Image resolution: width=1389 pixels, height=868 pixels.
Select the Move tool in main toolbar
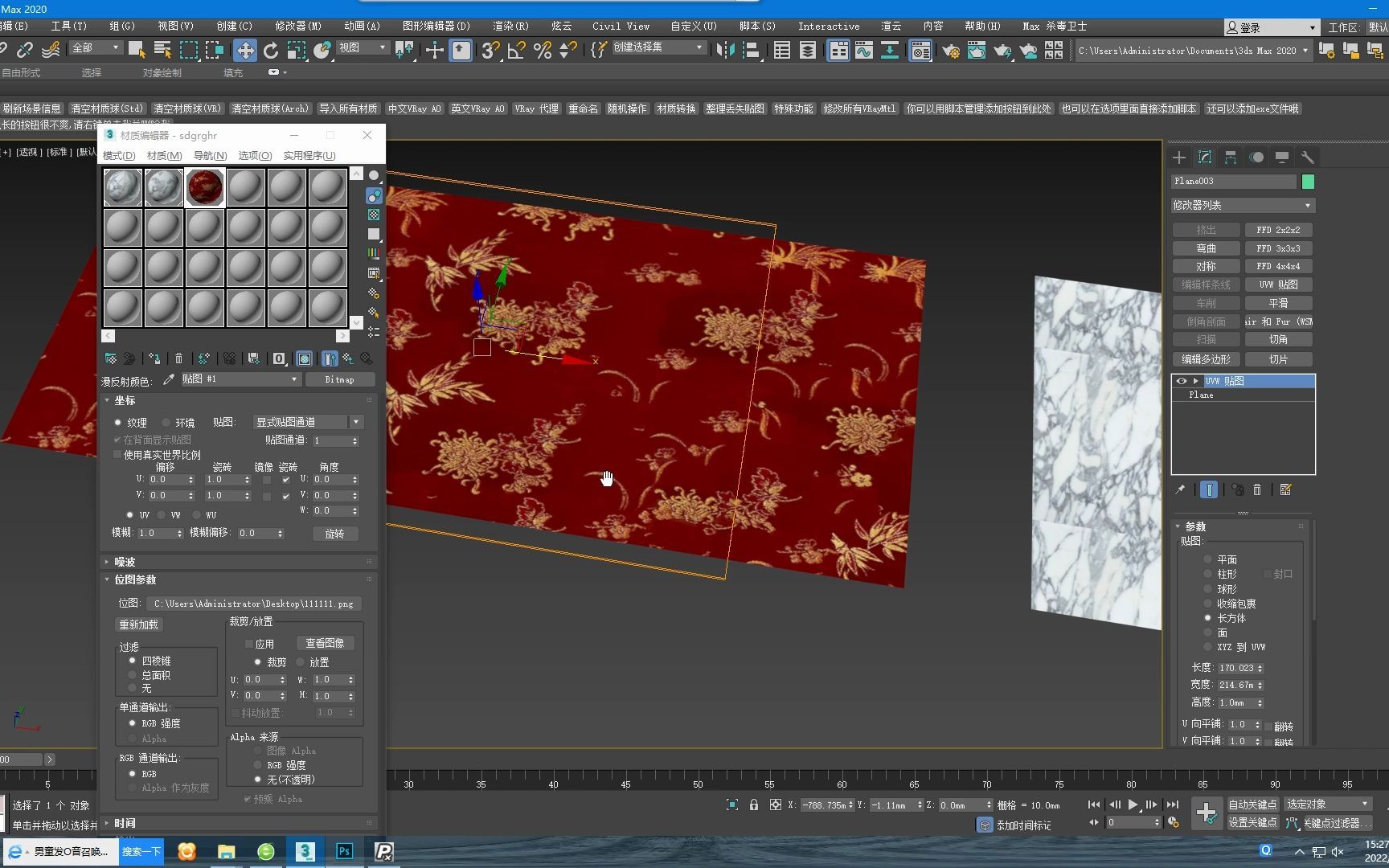point(244,51)
